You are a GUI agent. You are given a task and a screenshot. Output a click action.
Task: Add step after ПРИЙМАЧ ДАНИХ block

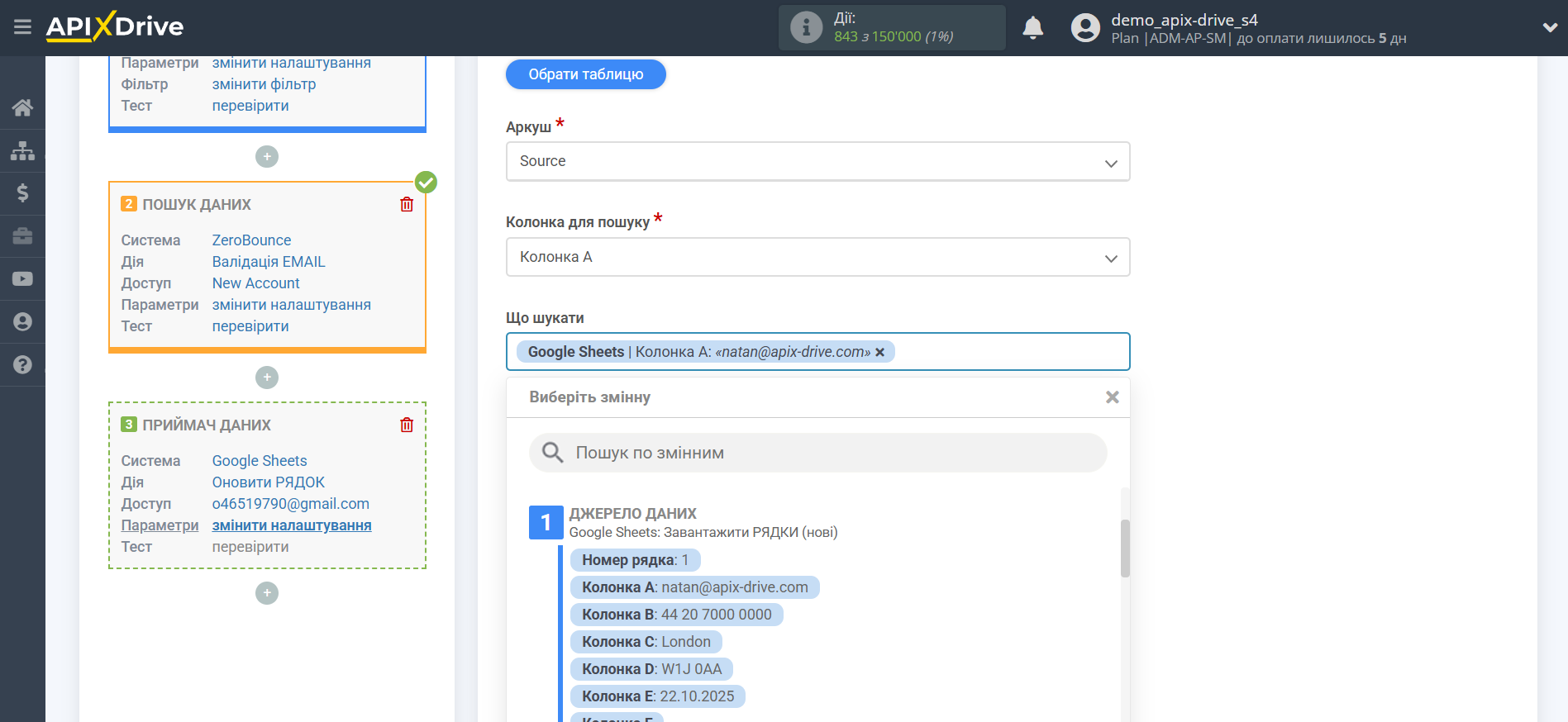(267, 593)
